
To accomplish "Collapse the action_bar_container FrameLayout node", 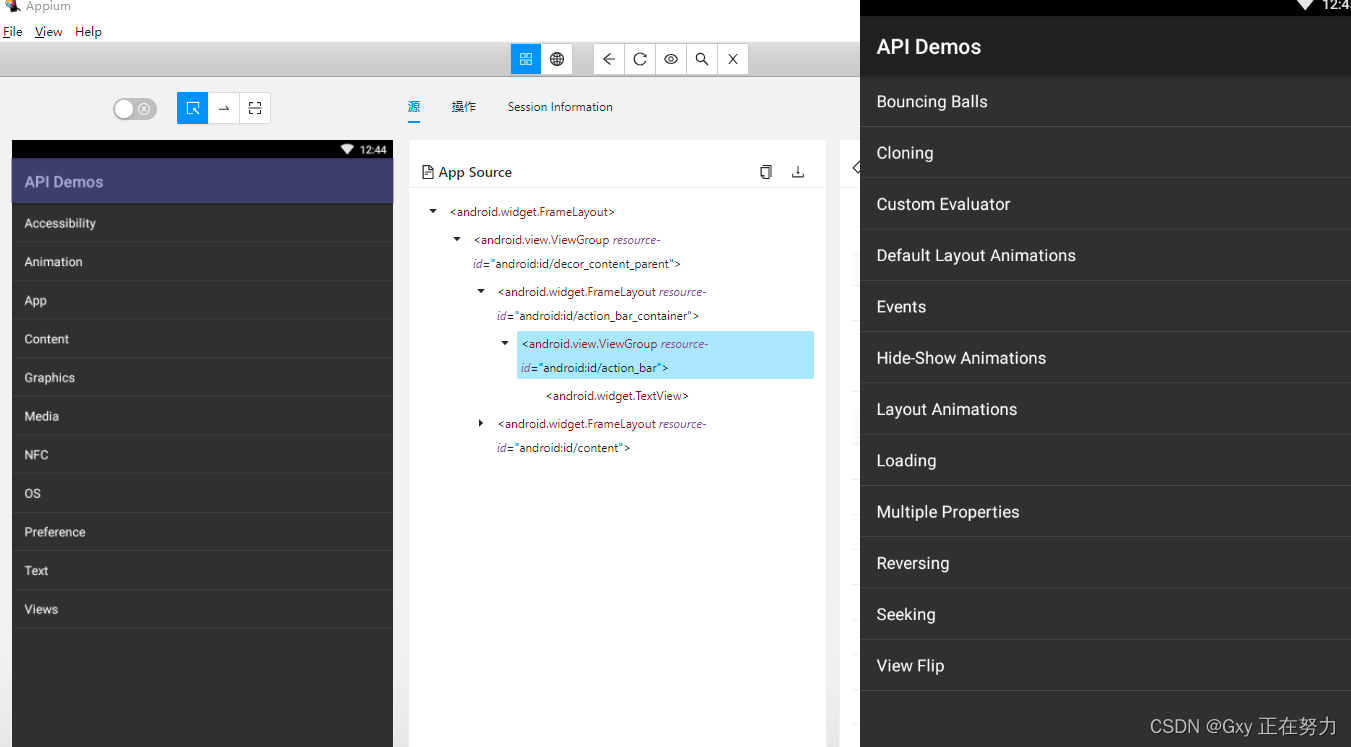I will [x=481, y=292].
